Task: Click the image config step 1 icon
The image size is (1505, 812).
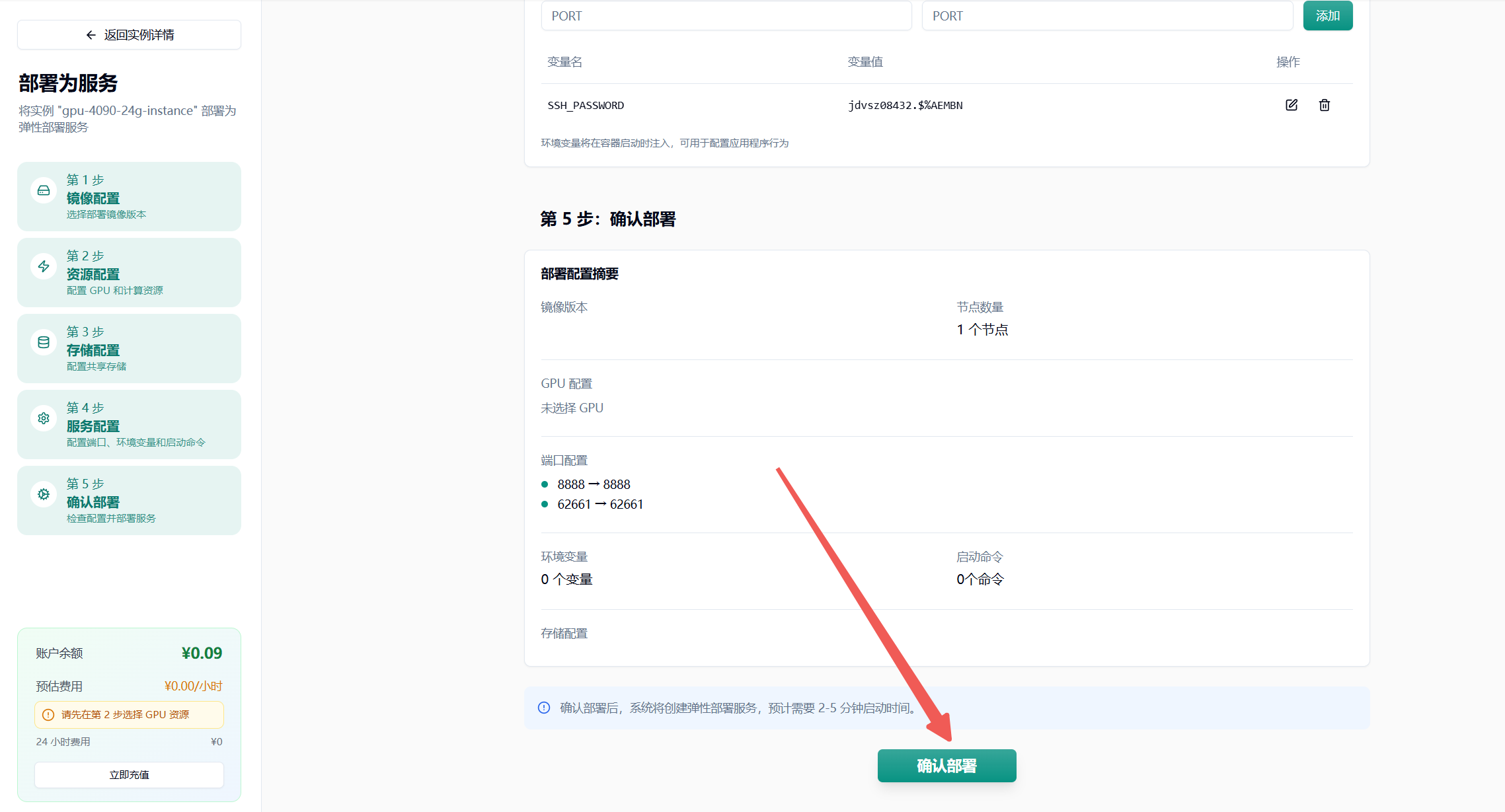Action: [x=44, y=190]
